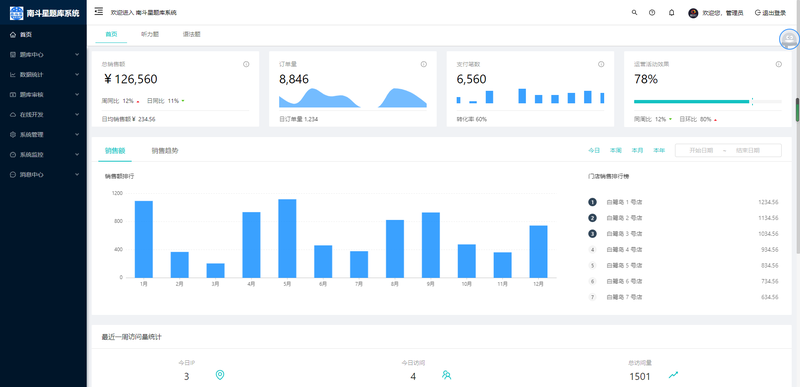Open the robot assistant floating icon
The height and width of the screenshot is (387, 800).
coord(789,39)
